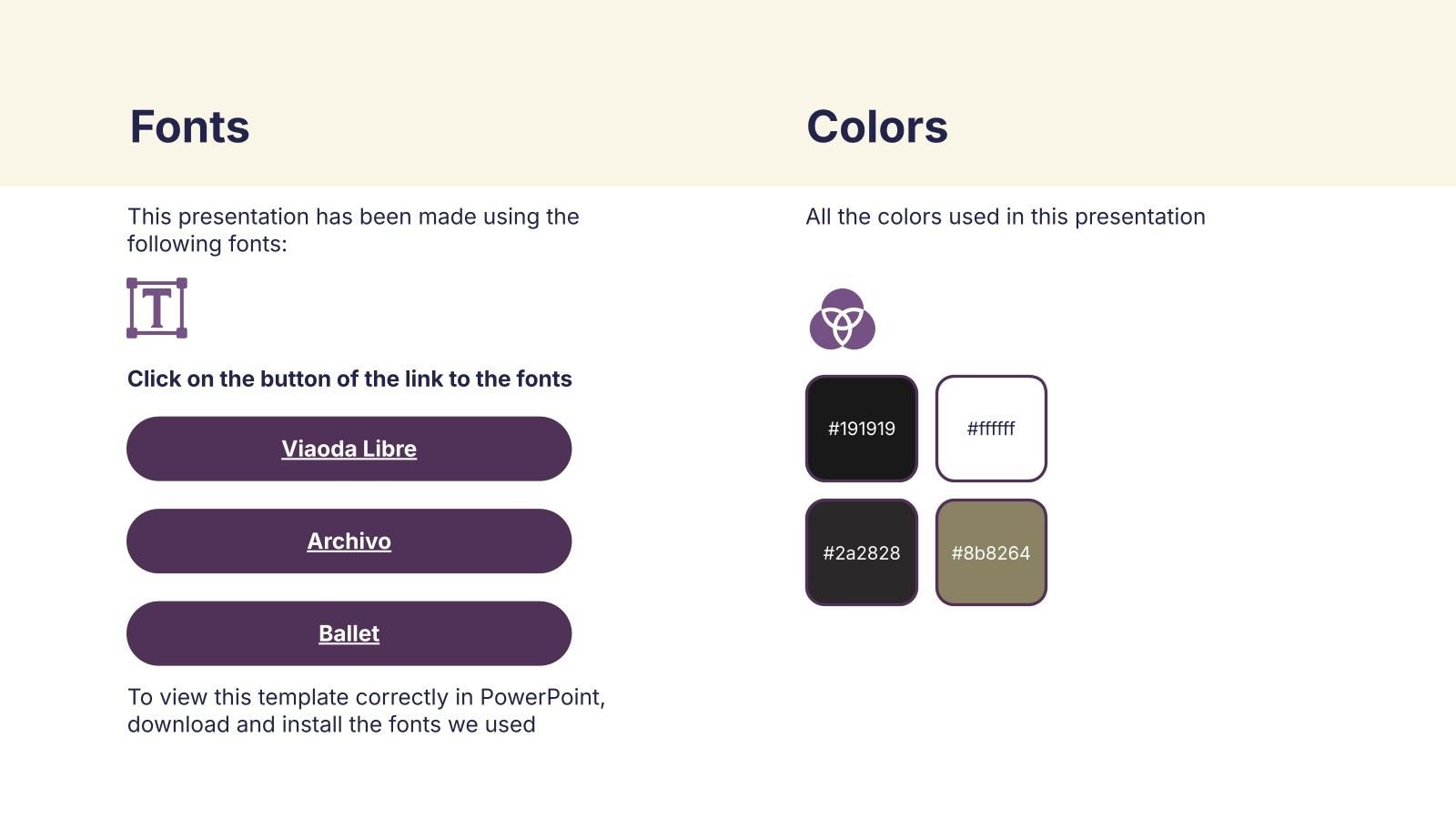Click the bold 'Click on the button' instruction
1456x819 pixels.
tap(349, 379)
